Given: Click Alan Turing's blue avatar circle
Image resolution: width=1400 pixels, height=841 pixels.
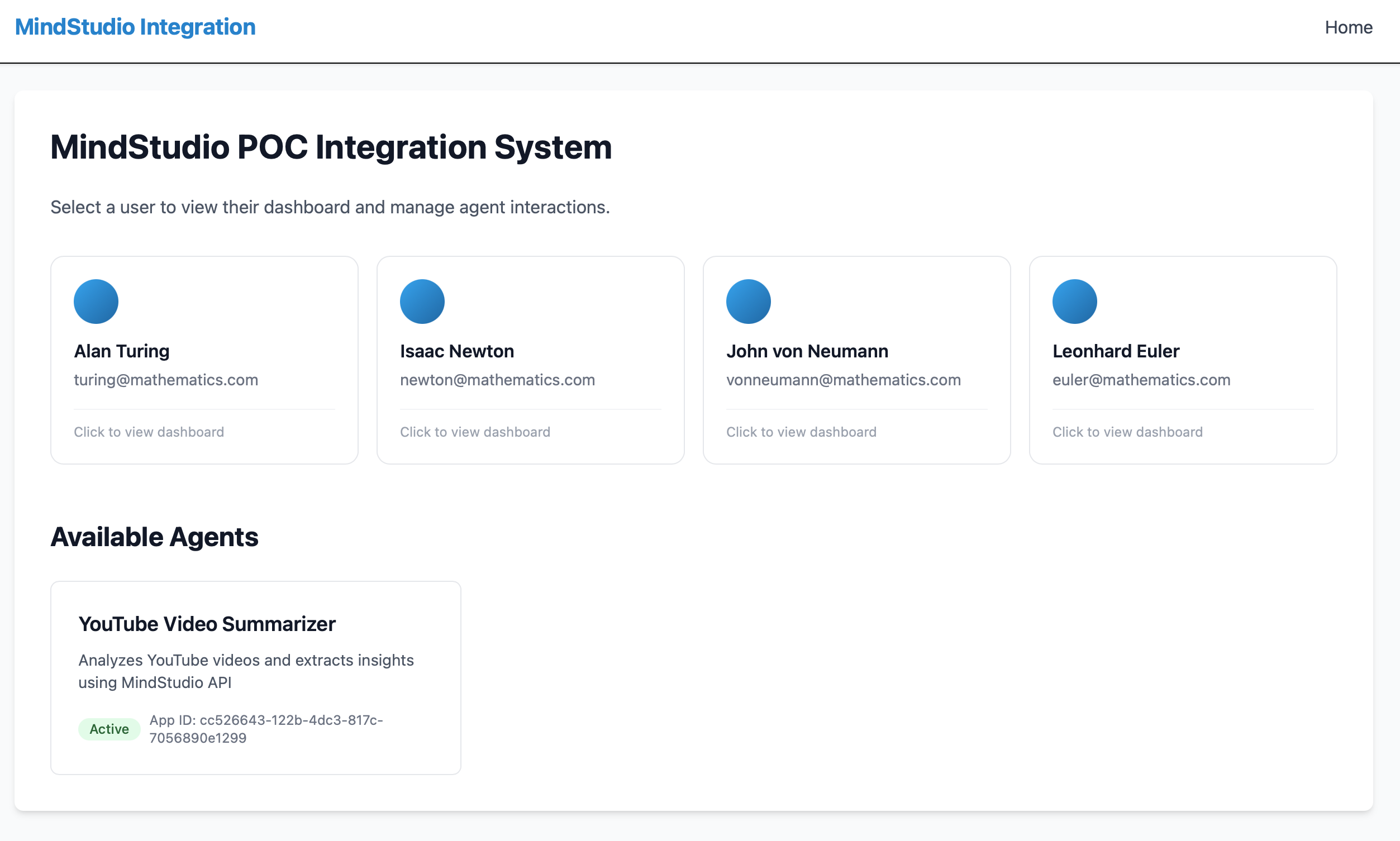Looking at the screenshot, I should coord(96,302).
